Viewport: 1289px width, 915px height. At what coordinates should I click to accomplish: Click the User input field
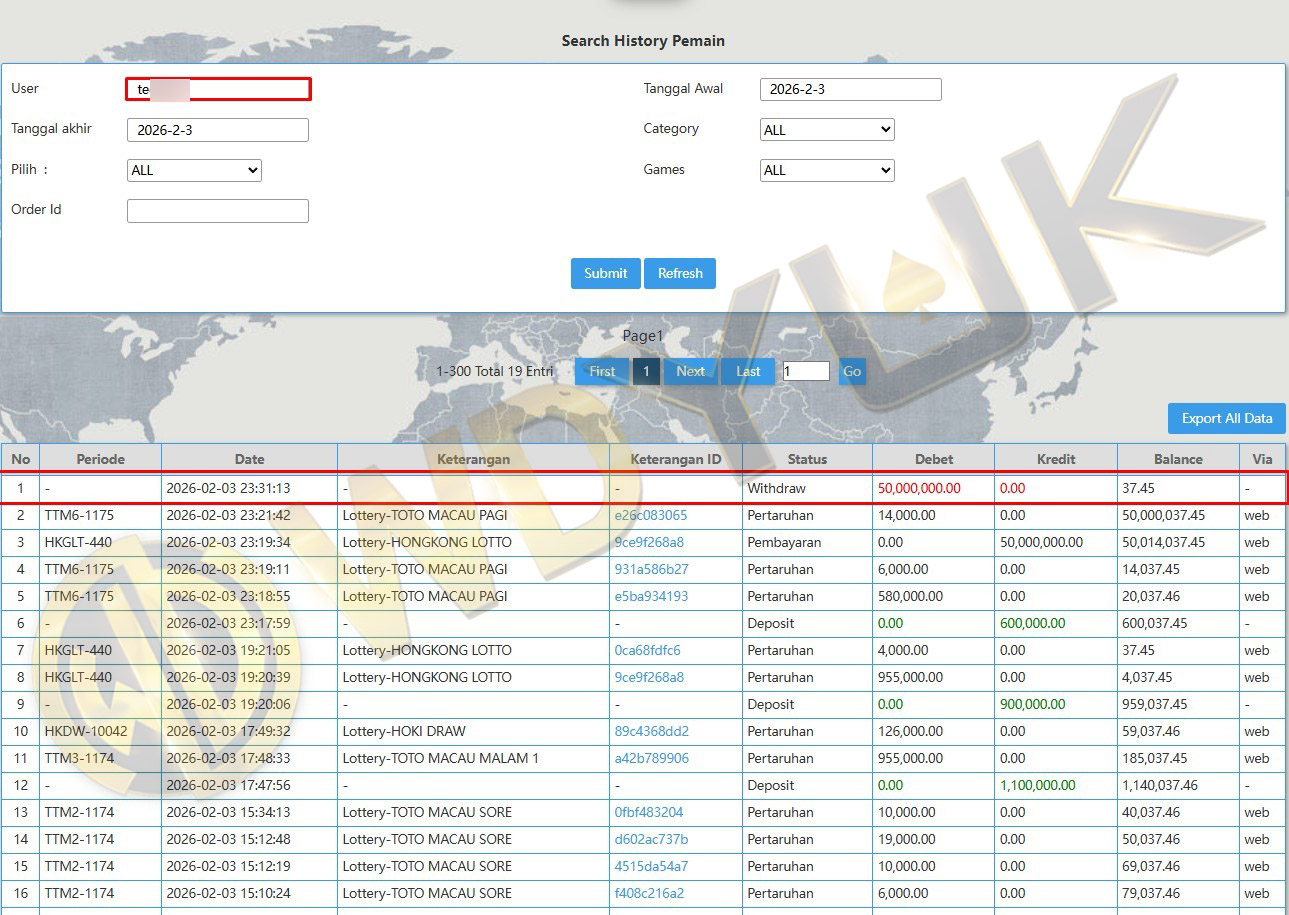point(218,89)
